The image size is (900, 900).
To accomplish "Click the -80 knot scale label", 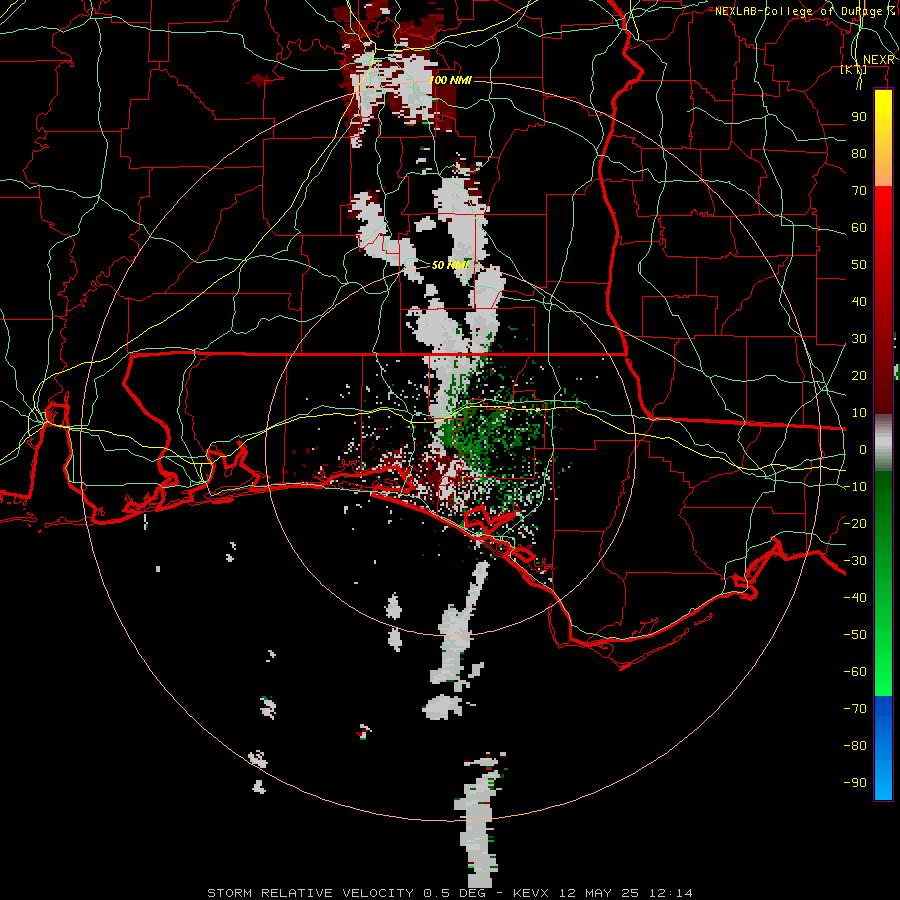I will click(x=855, y=746).
